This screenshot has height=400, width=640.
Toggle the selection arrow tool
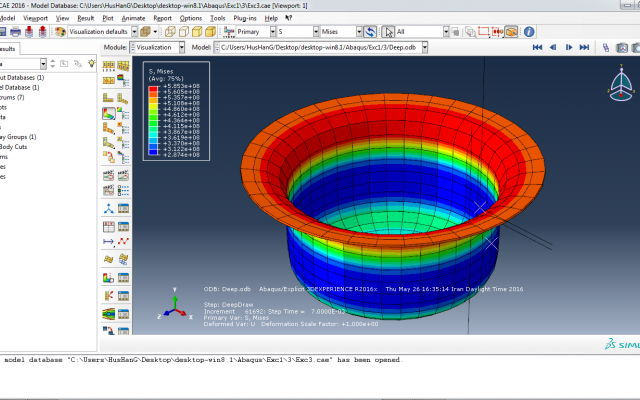click(388, 31)
